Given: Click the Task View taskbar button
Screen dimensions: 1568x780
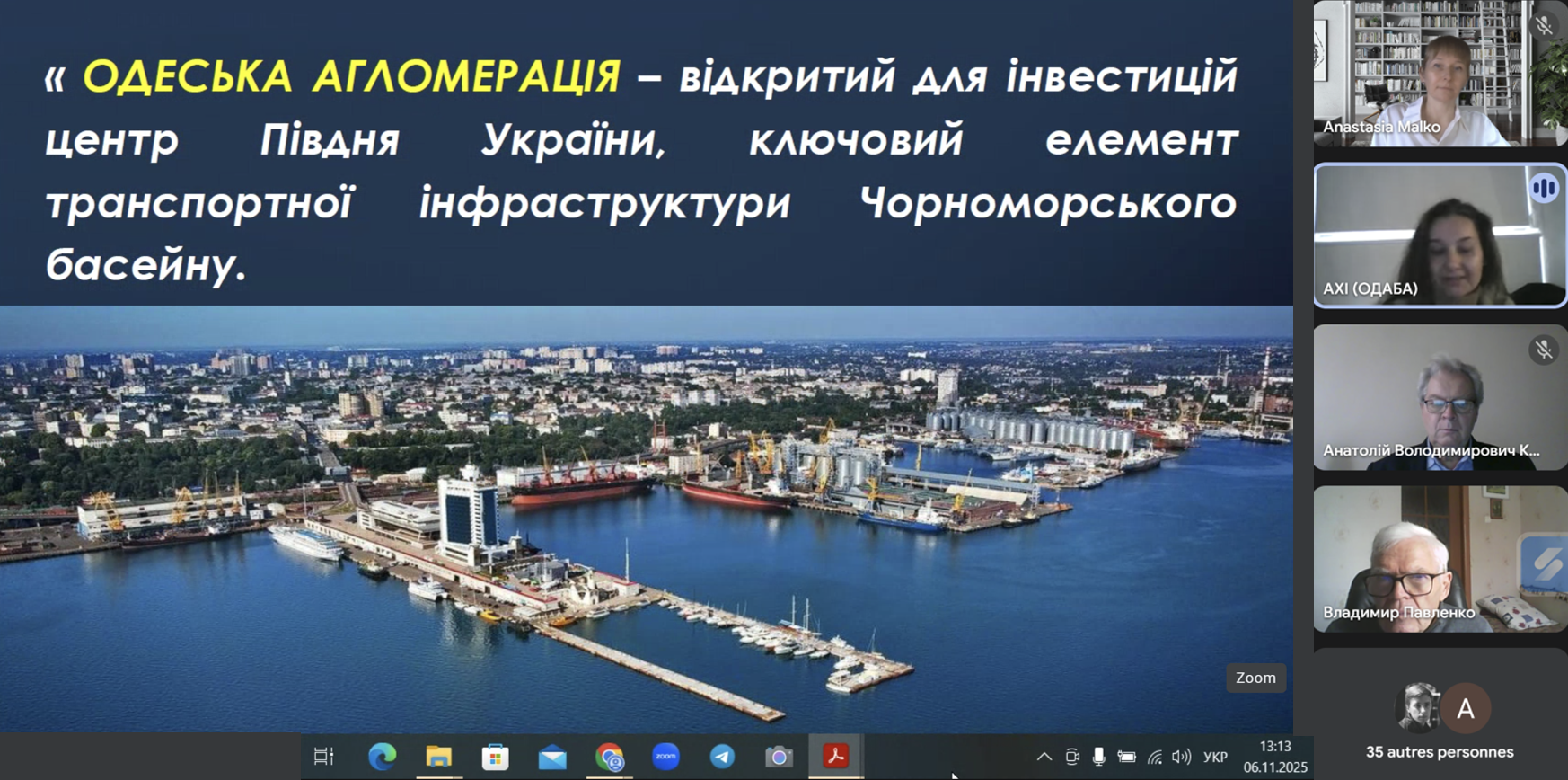Looking at the screenshot, I should tap(323, 757).
